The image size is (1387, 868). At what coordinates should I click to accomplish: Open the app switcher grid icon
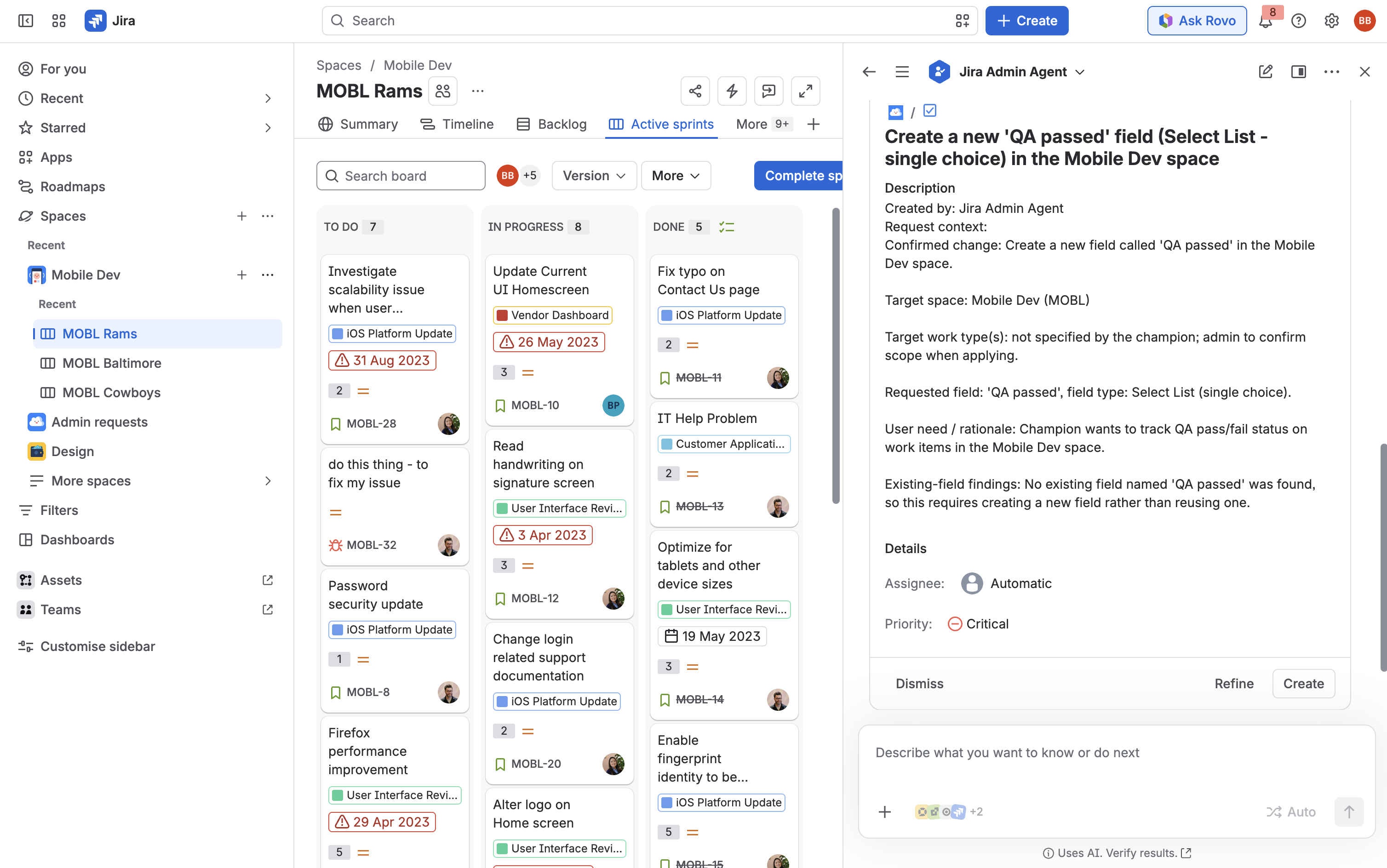tap(58, 21)
